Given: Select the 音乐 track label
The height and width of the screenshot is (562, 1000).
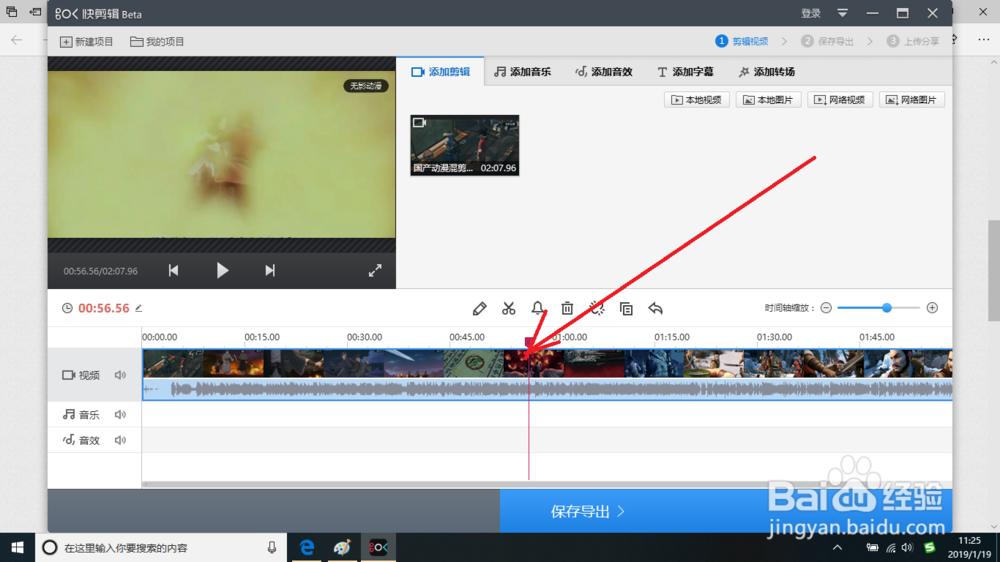Looking at the screenshot, I should (x=81, y=415).
